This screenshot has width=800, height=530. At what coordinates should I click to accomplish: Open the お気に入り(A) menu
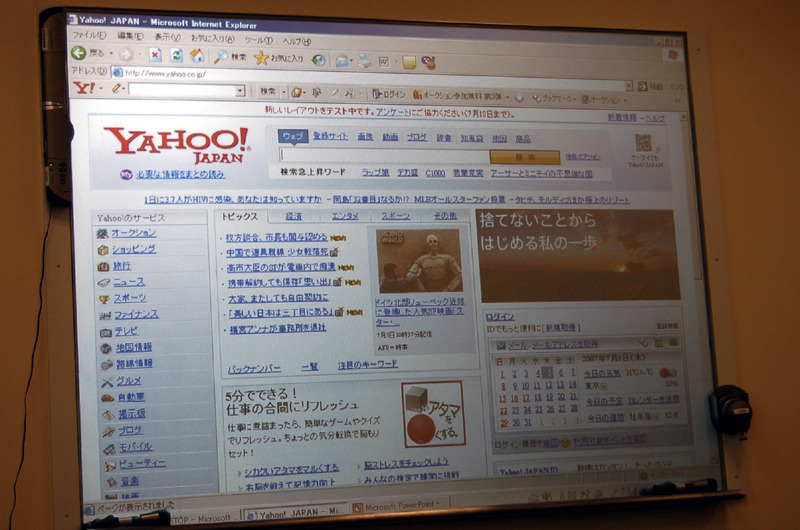(x=212, y=39)
